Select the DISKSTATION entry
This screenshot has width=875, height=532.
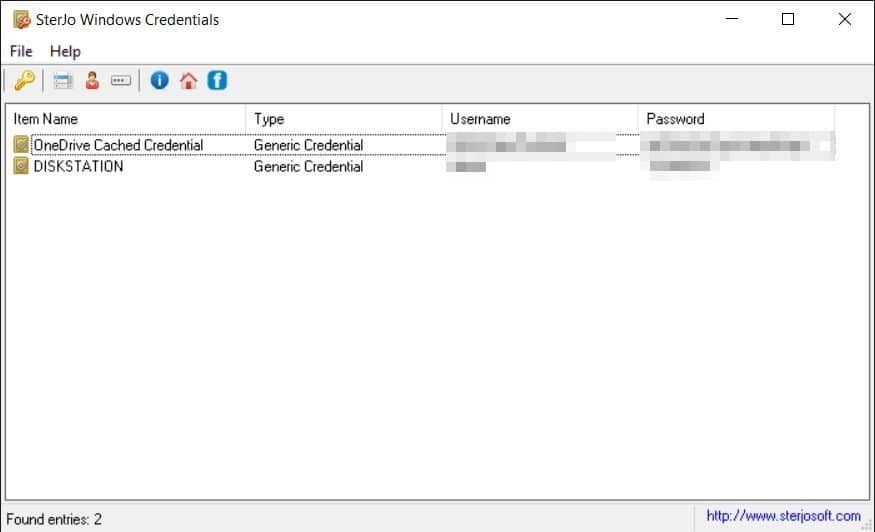click(x=78, y=166)
